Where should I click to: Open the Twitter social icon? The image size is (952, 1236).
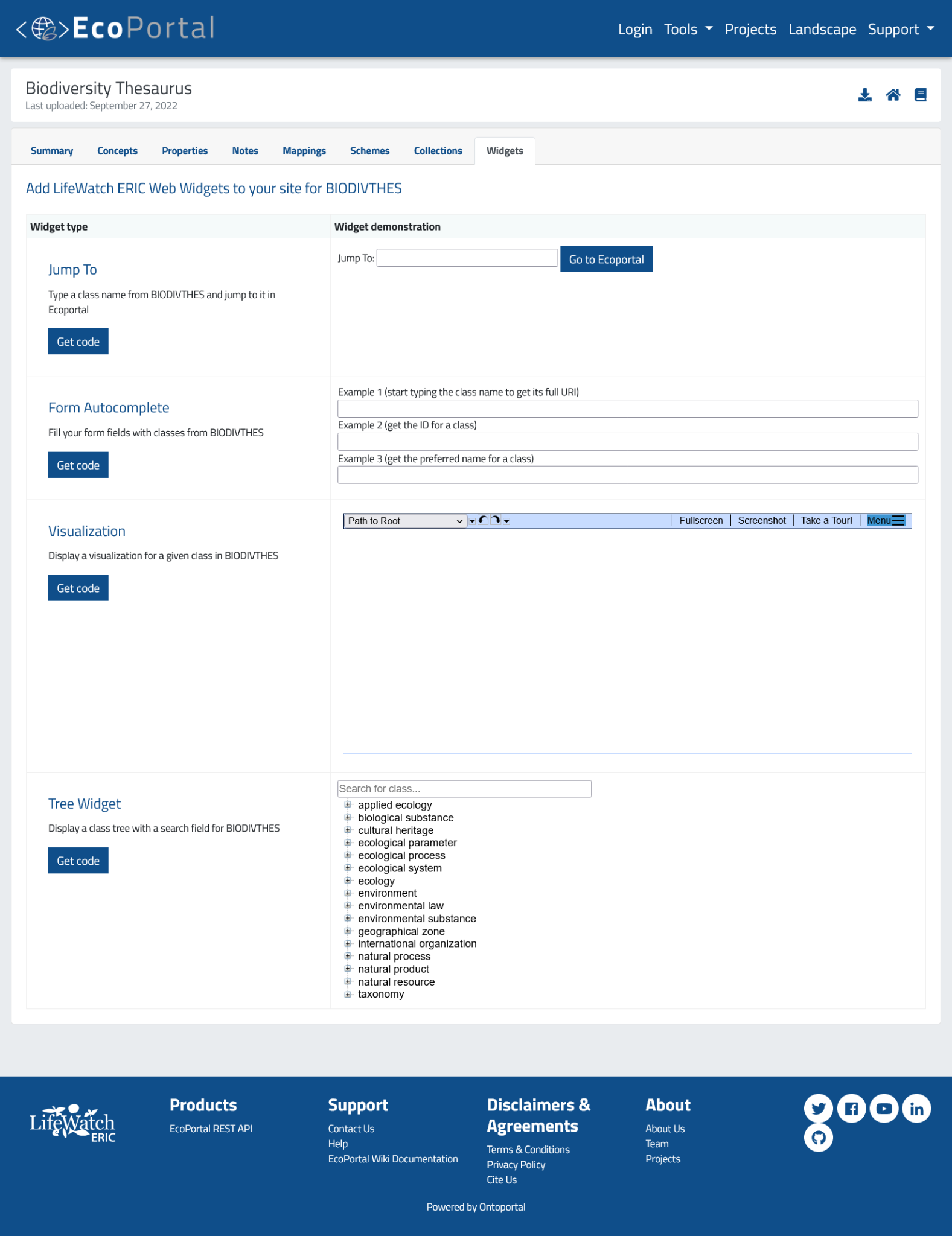[x=818, y=1108]
